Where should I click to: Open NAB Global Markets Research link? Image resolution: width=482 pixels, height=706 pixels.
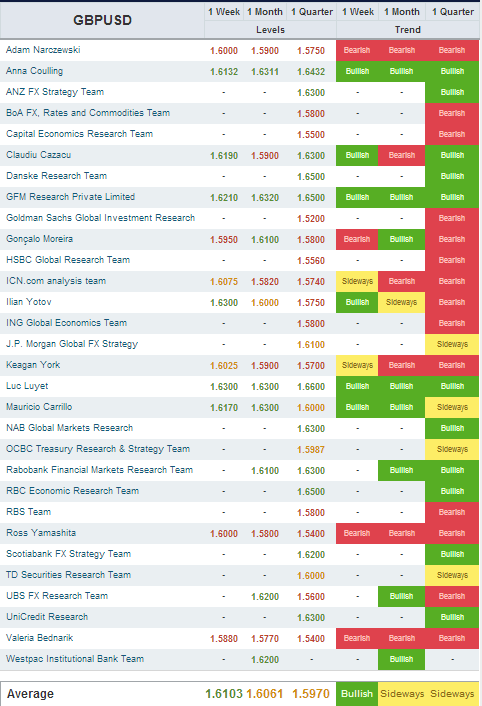(x=69, y=428)
